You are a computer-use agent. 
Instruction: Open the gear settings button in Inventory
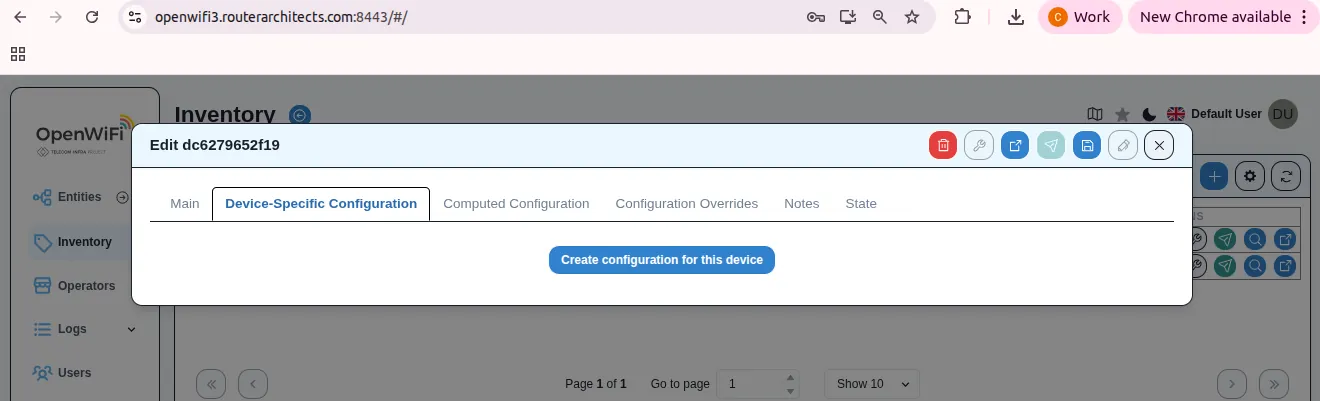coord(1250,176)
